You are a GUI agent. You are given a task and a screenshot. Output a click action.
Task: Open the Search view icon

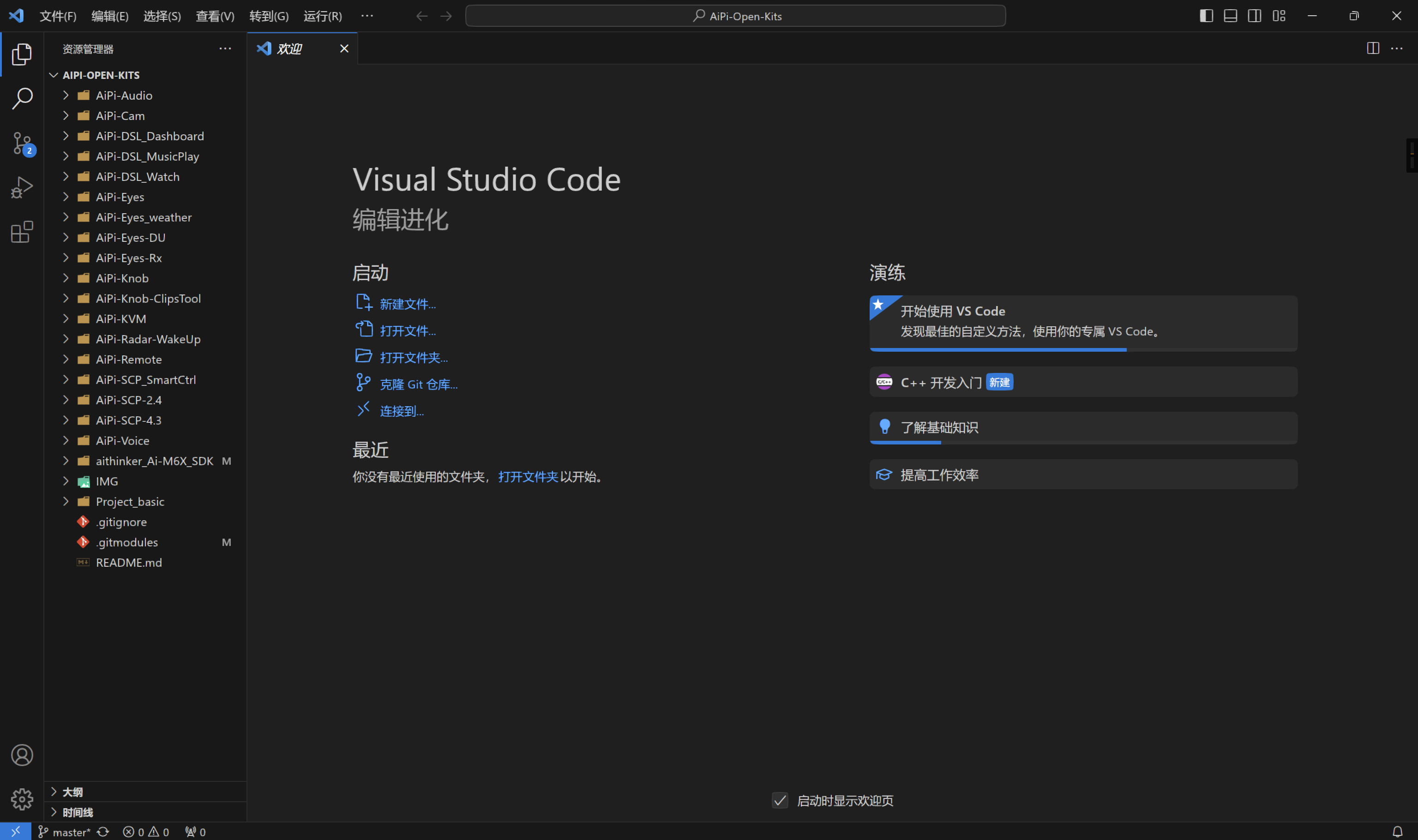22,98
